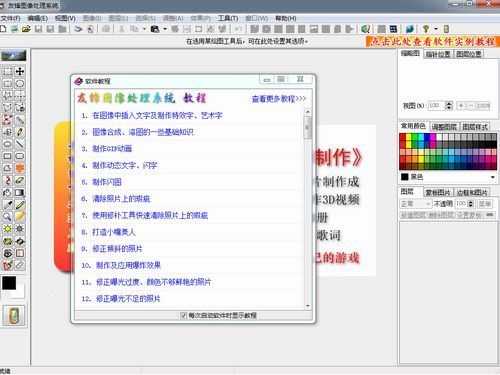Open the 文件(F) menu
The height and width of the screenshot is (375, 500).
click(10, 18)
